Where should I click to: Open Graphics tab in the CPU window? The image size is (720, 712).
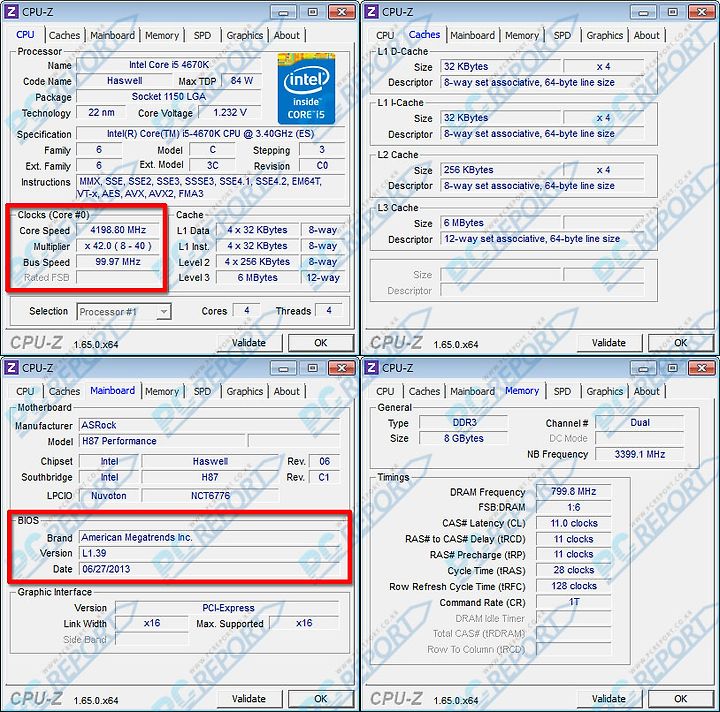(245, 35)
